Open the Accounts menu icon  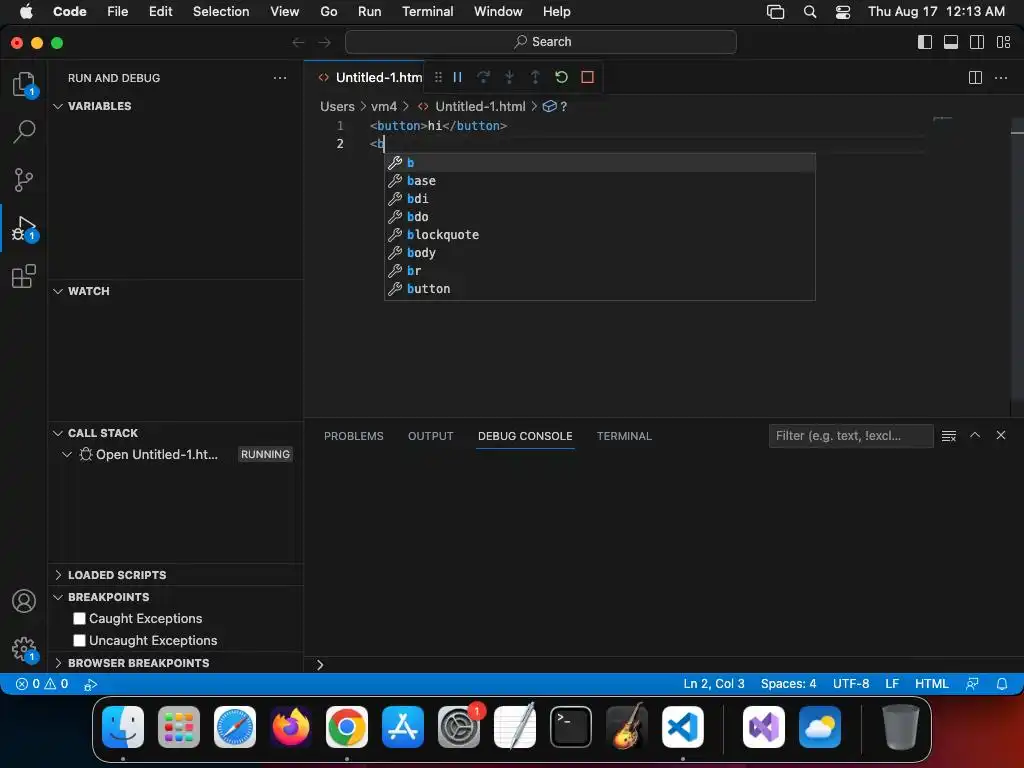(x=24, y=601)
